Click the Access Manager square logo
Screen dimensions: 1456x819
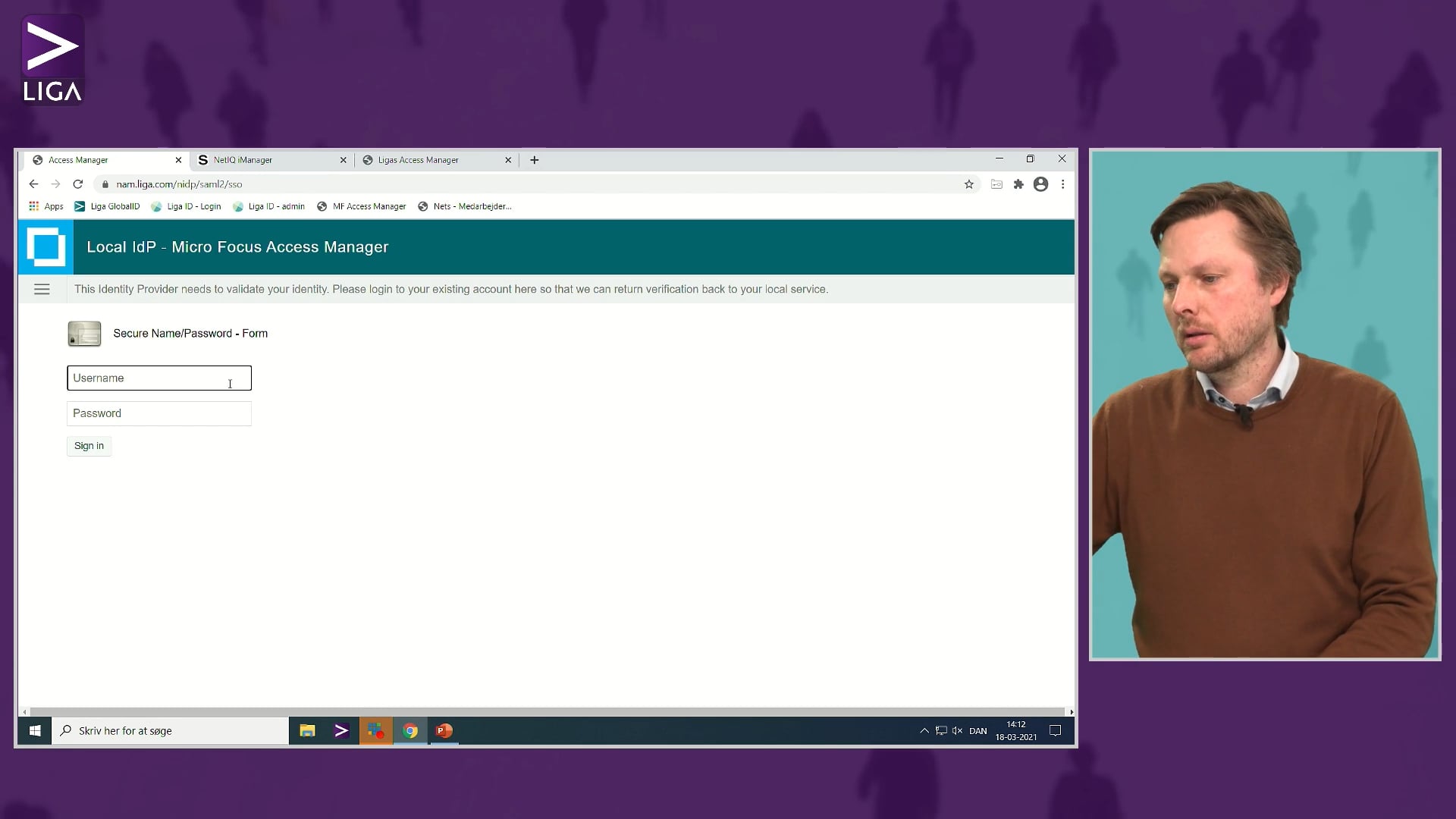45,247
